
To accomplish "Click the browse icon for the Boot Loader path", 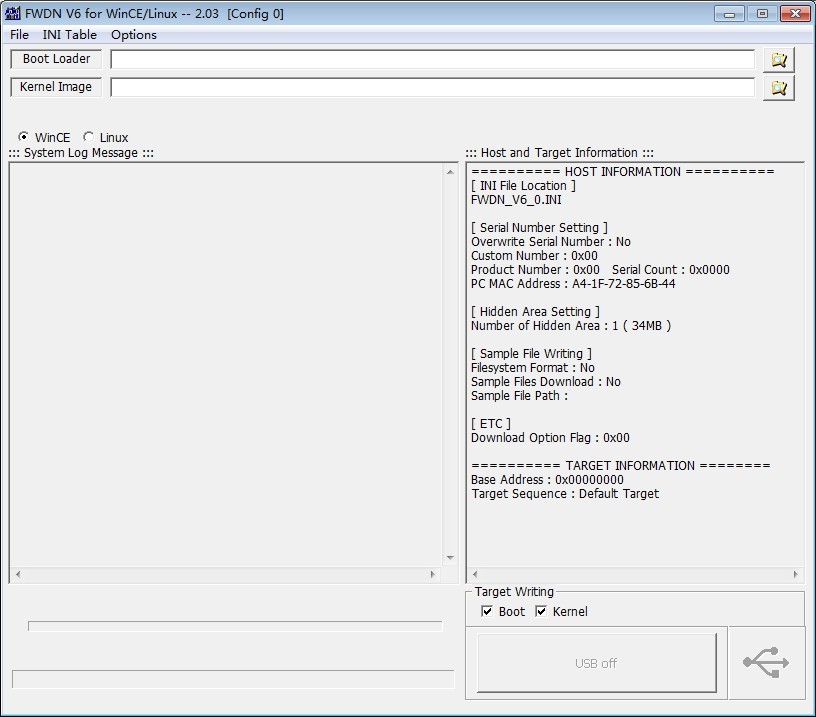I will point(779,60).
